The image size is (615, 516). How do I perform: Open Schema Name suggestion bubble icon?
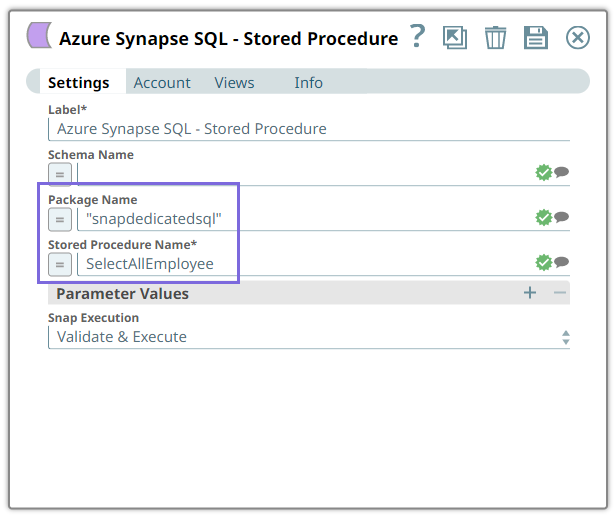[562, 172]
